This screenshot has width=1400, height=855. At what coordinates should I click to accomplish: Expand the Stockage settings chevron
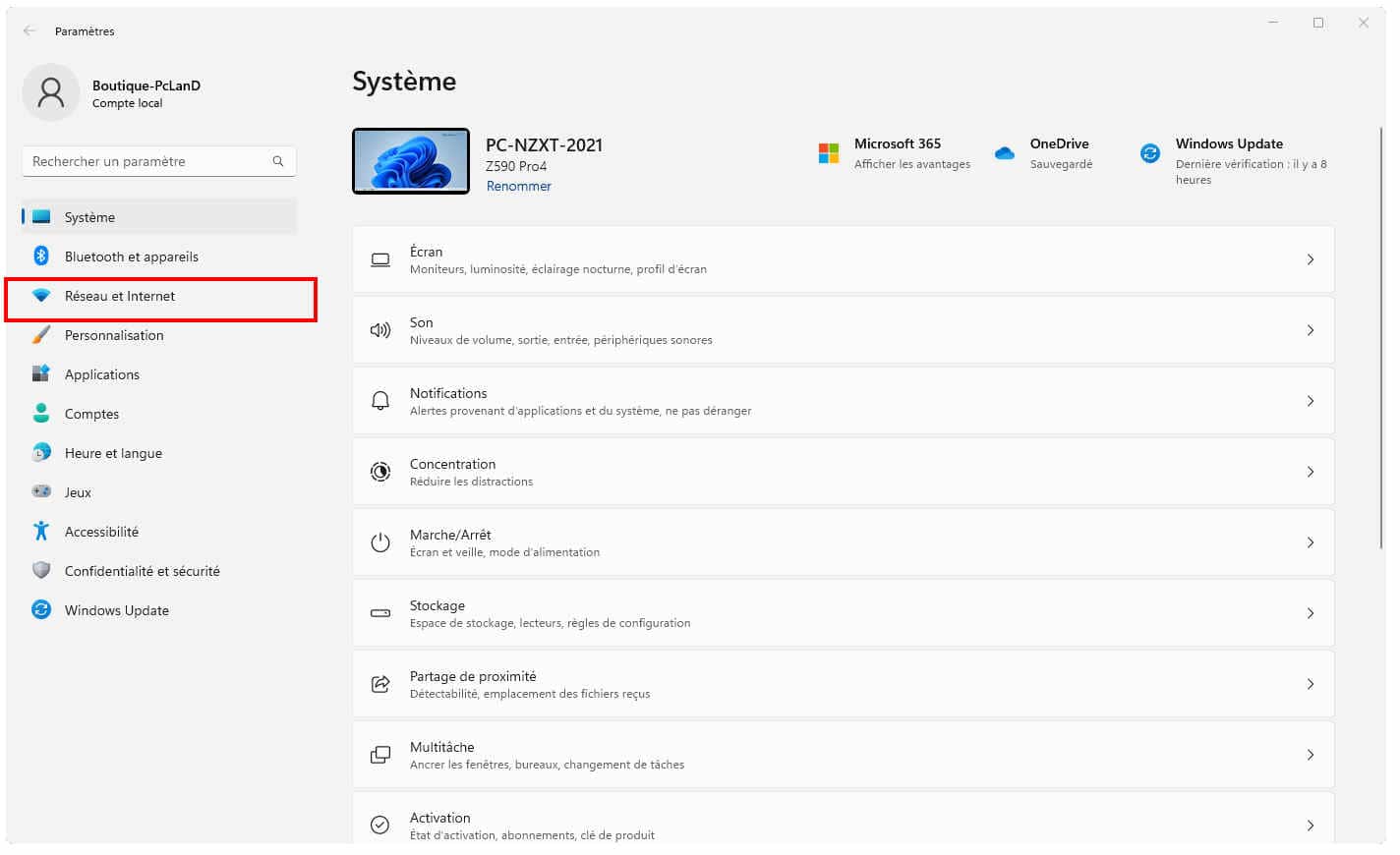coord(1310,613)
